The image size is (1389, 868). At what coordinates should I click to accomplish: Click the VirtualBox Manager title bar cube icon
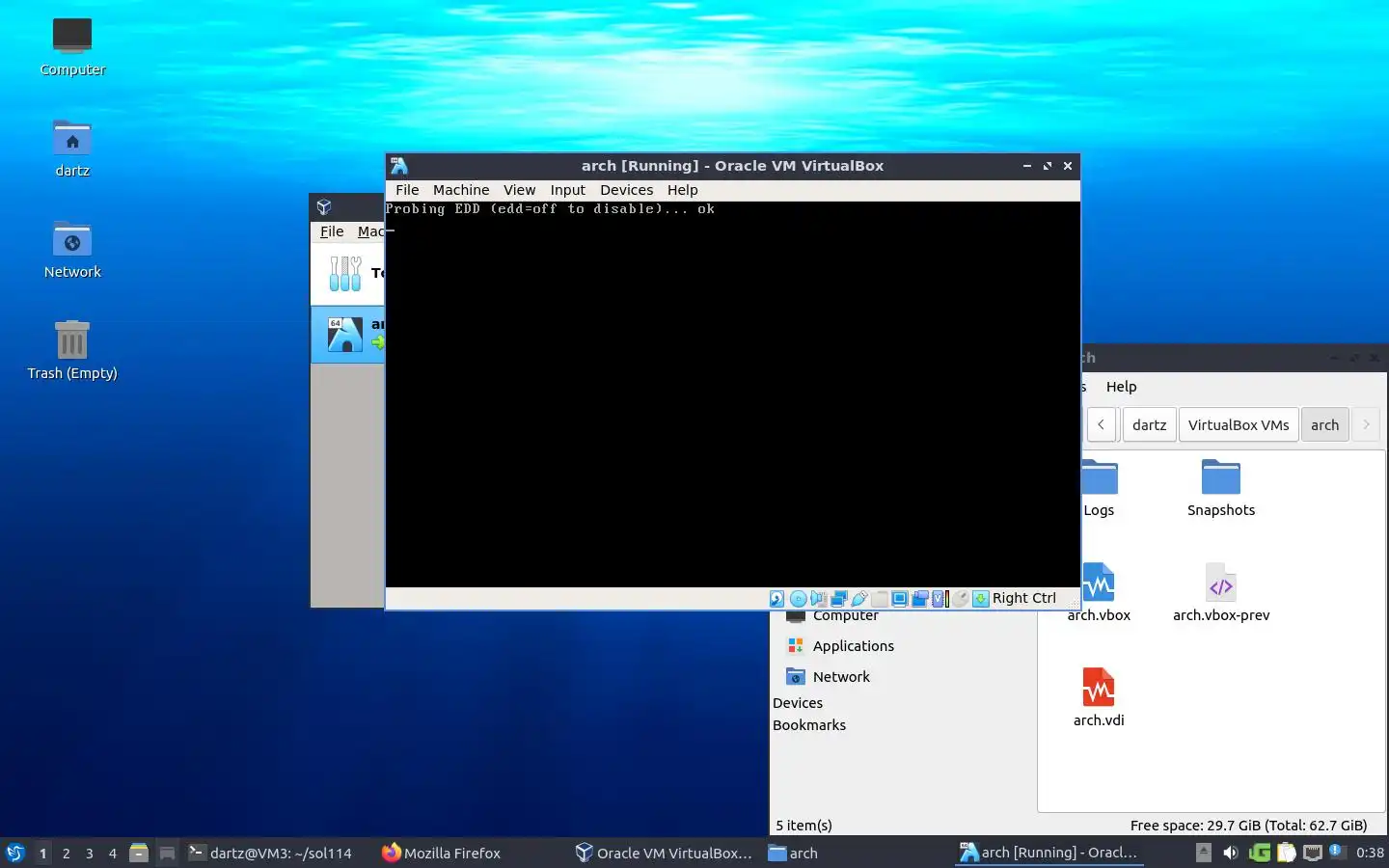(x=324, y=206)
